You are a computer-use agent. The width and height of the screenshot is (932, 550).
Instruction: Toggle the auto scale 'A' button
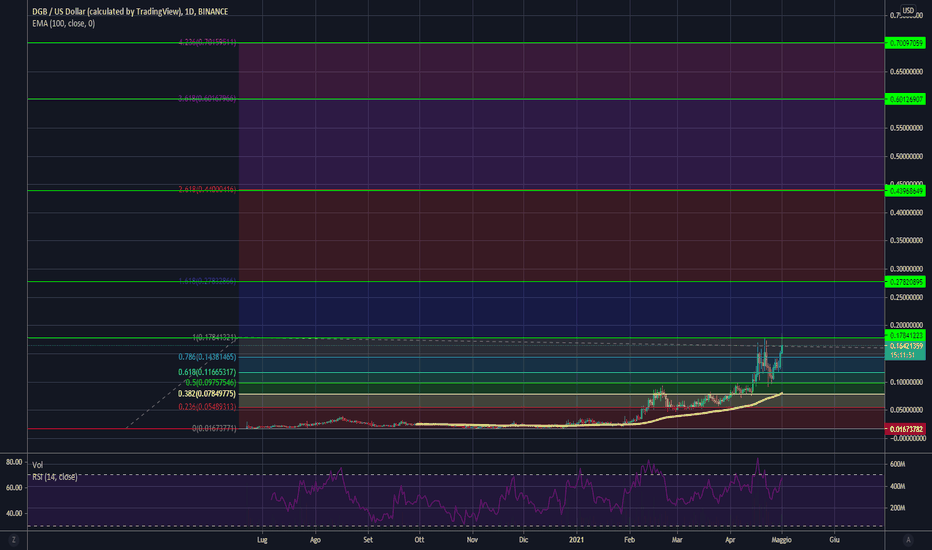(x=908, y=540)
